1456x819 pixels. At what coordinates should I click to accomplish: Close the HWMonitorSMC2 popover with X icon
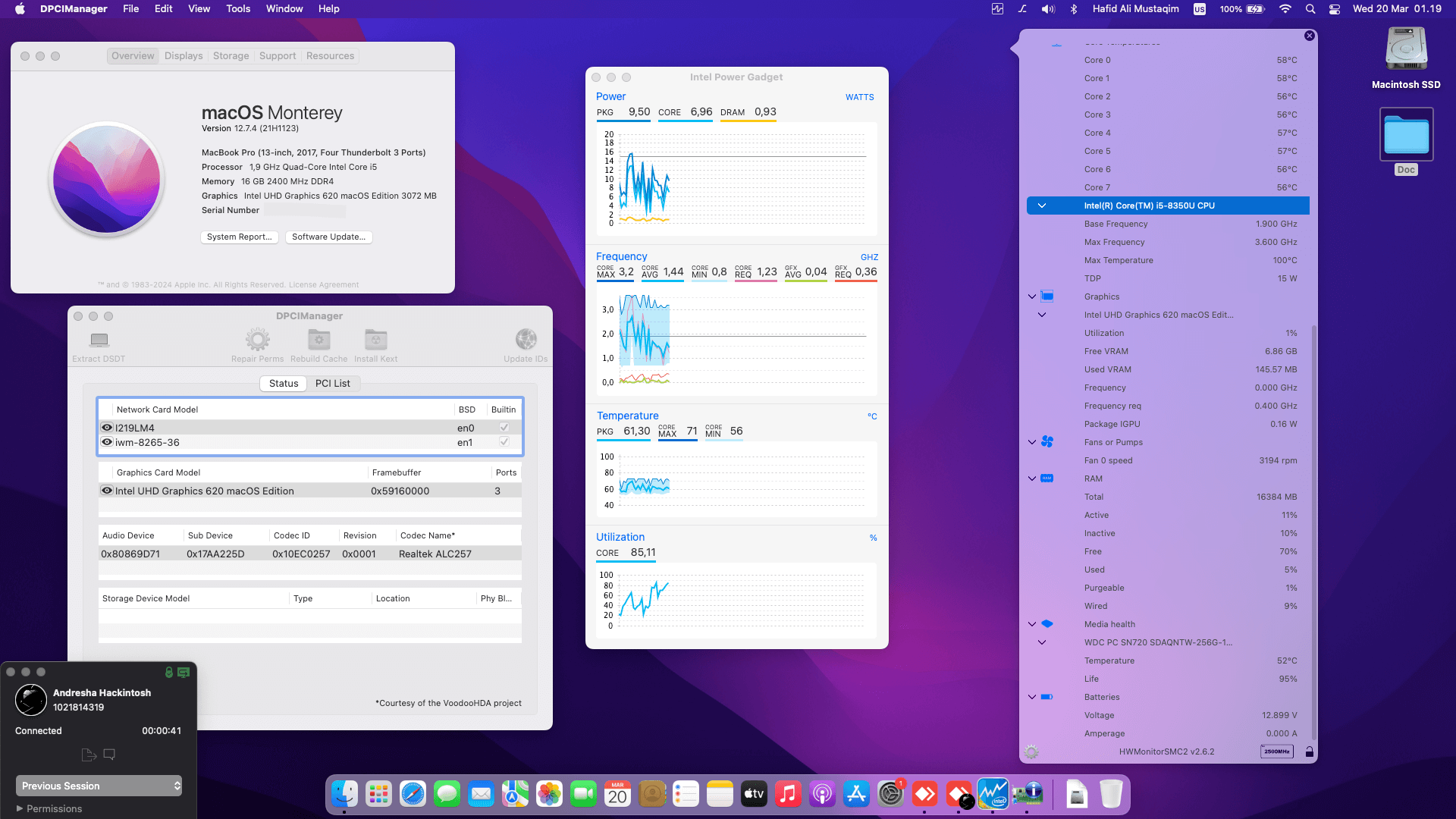click(x=1310, y=36)
